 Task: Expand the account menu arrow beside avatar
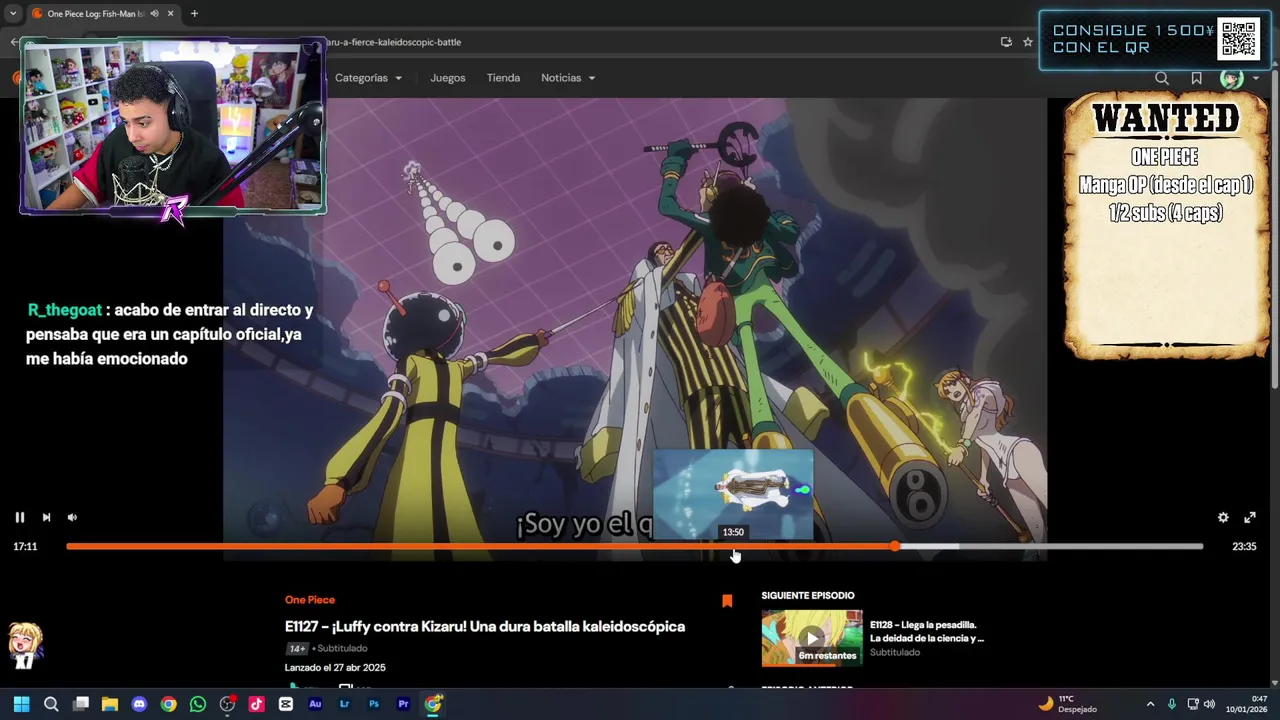(1255, 79)
